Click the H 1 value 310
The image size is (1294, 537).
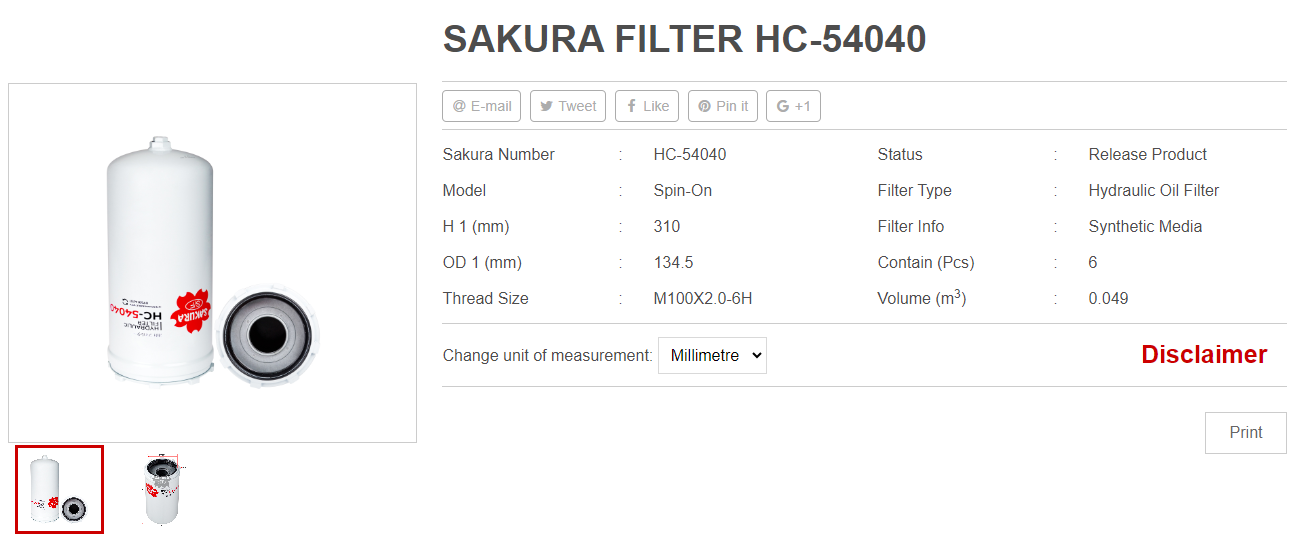667,227
